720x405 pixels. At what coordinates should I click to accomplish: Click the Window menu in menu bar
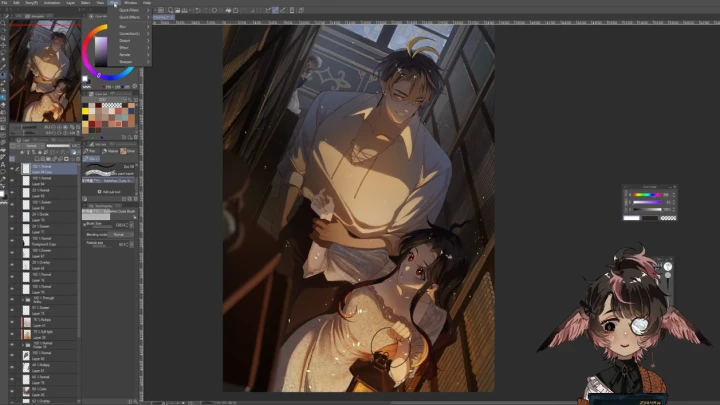click(x=130, y=3)
